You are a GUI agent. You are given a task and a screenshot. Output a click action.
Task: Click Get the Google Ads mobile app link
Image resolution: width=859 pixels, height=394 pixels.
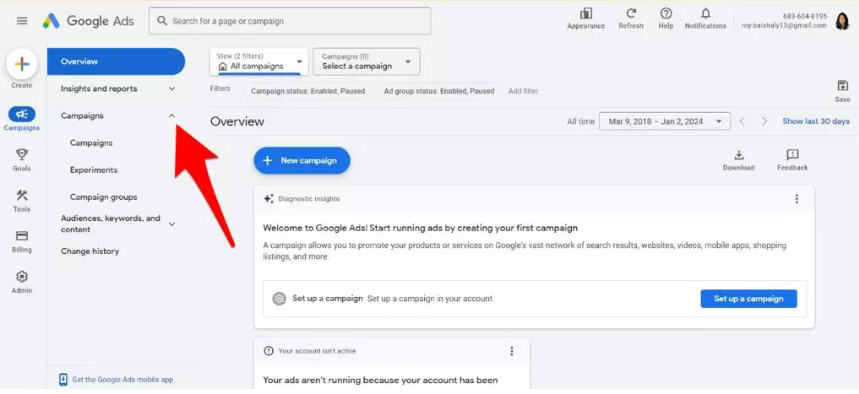[123, 379]
